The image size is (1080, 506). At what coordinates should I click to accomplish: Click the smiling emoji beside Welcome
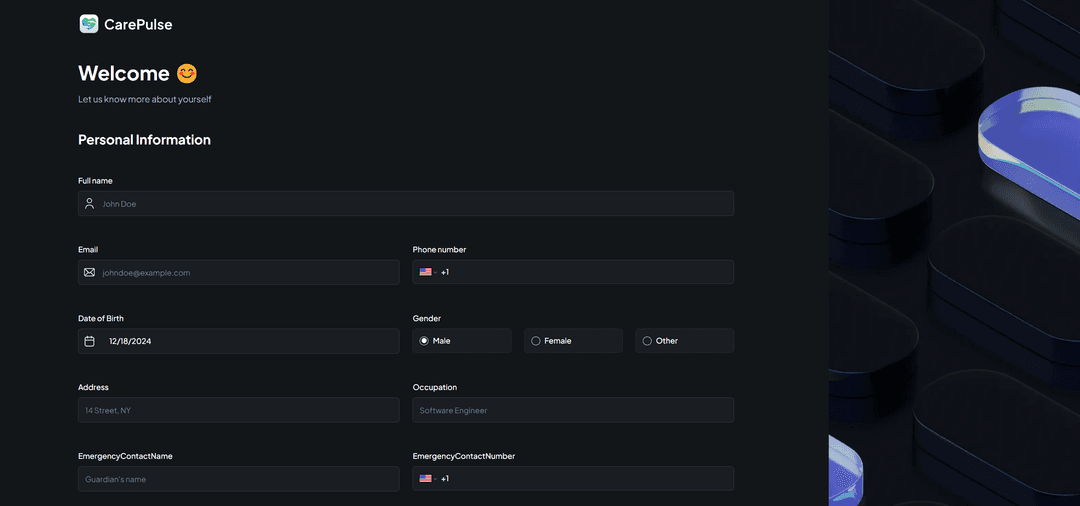click(x=187, y=73)
